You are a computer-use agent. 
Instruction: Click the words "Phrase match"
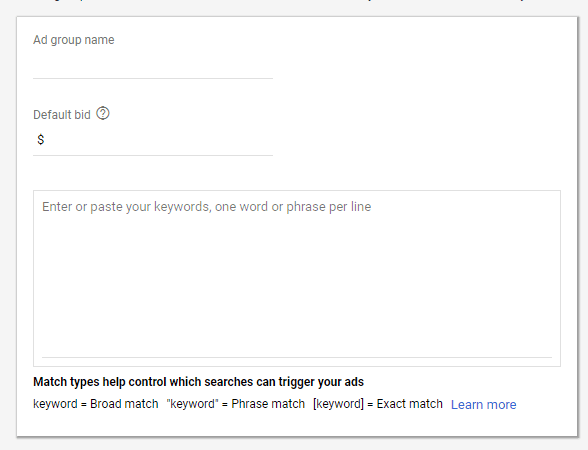click(268, 404)
